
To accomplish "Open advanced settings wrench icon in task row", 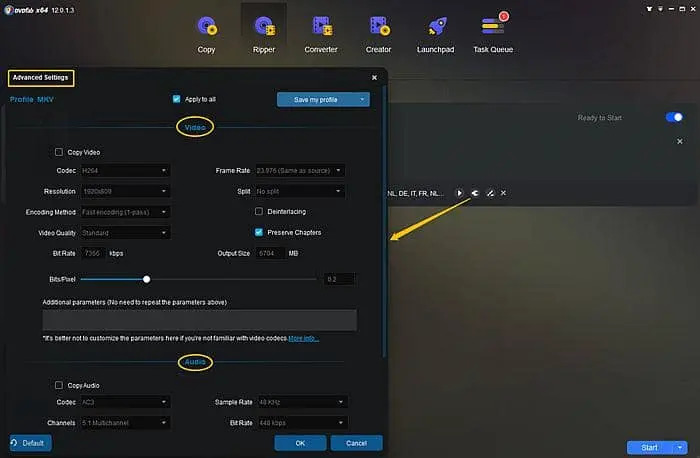I will point(475,193).
